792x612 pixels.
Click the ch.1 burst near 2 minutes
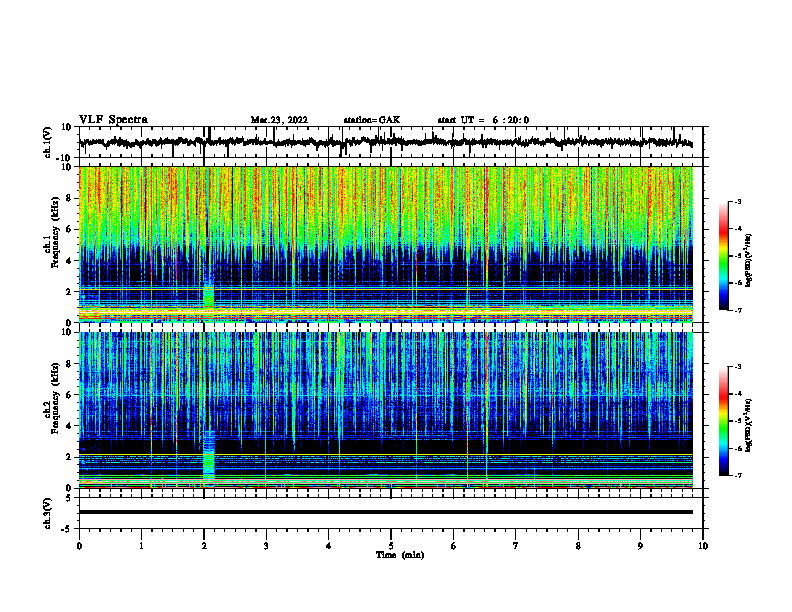point(209,296)
